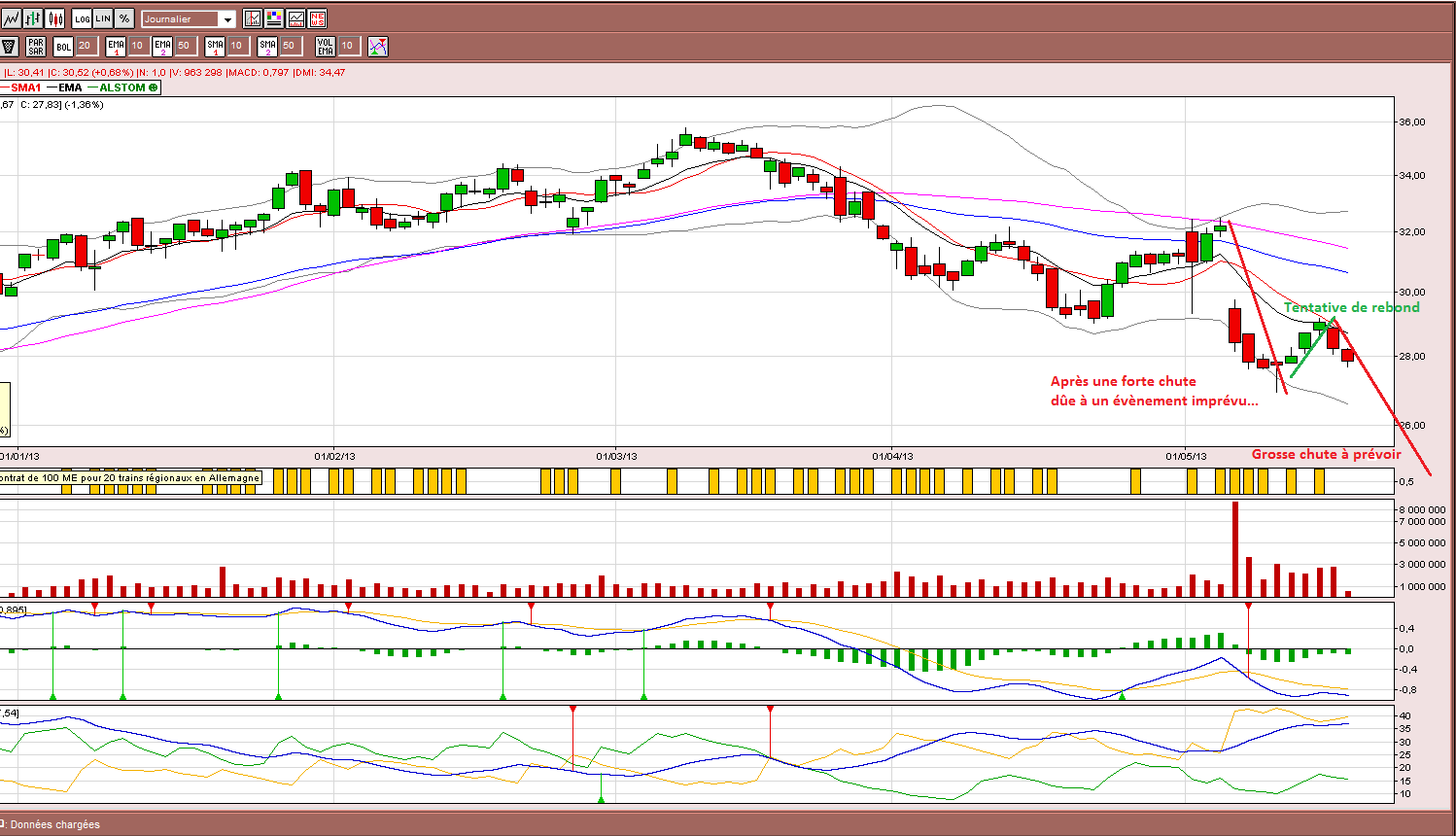Click the 34,00 price axis label
Viewport: 1456px width, 836px height.
(x=1412, y=176)
